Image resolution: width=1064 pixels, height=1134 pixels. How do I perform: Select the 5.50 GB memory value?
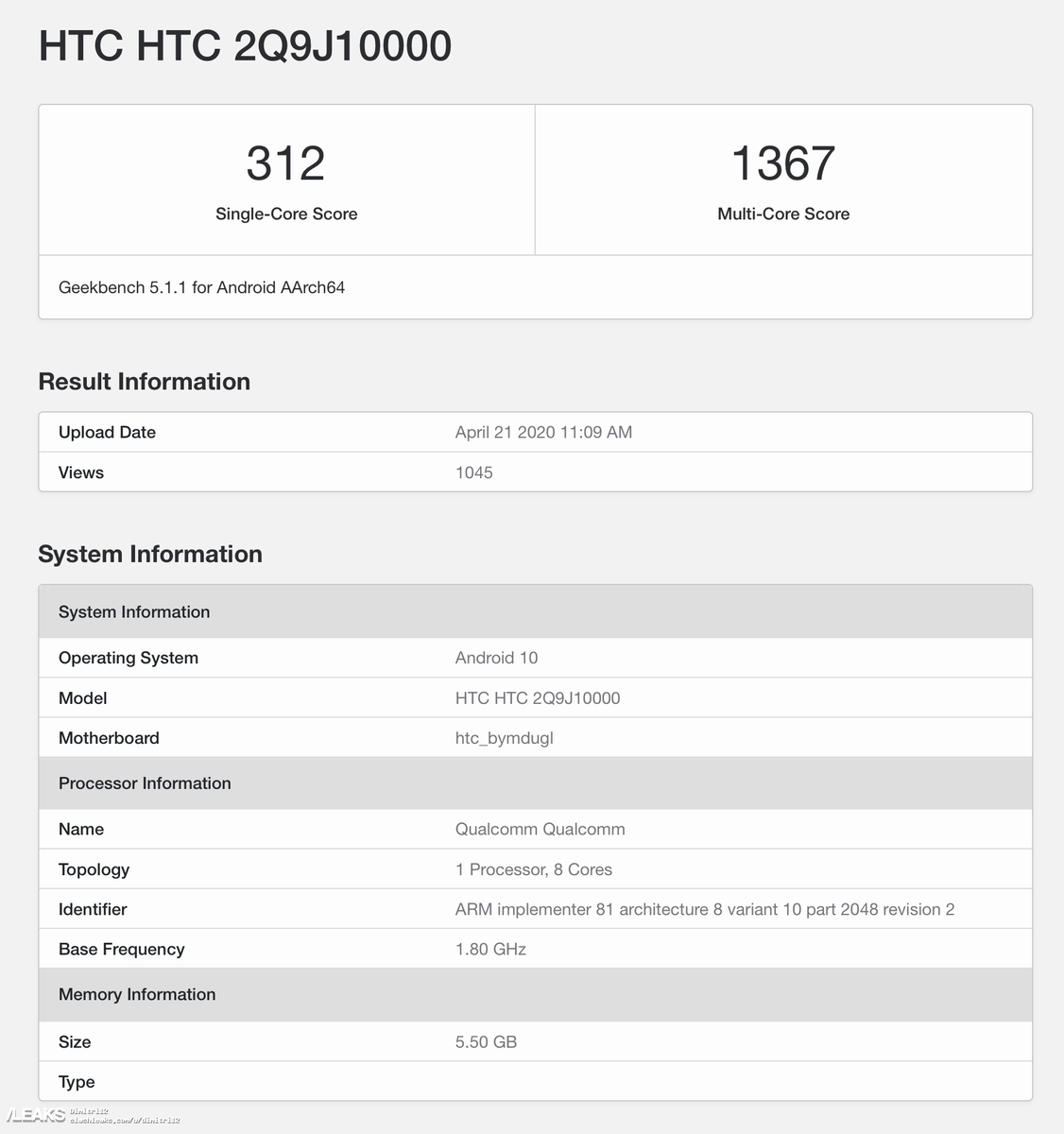[x=486, y=1042]
